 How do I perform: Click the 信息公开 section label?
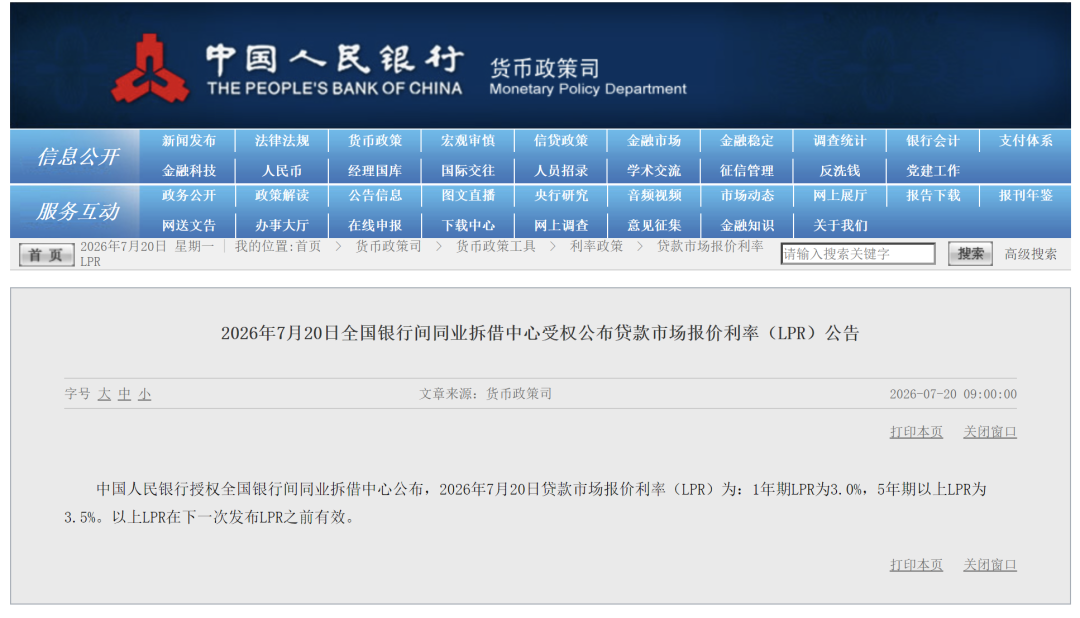point(78,156)
